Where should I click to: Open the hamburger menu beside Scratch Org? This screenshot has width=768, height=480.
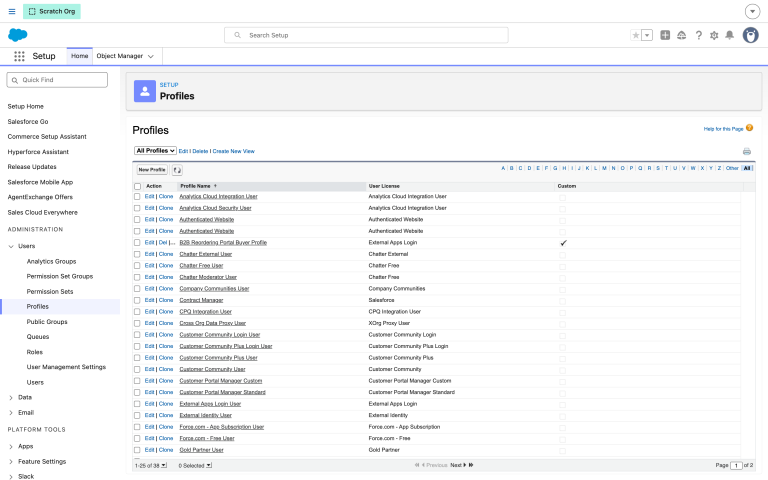click(12, 11)
